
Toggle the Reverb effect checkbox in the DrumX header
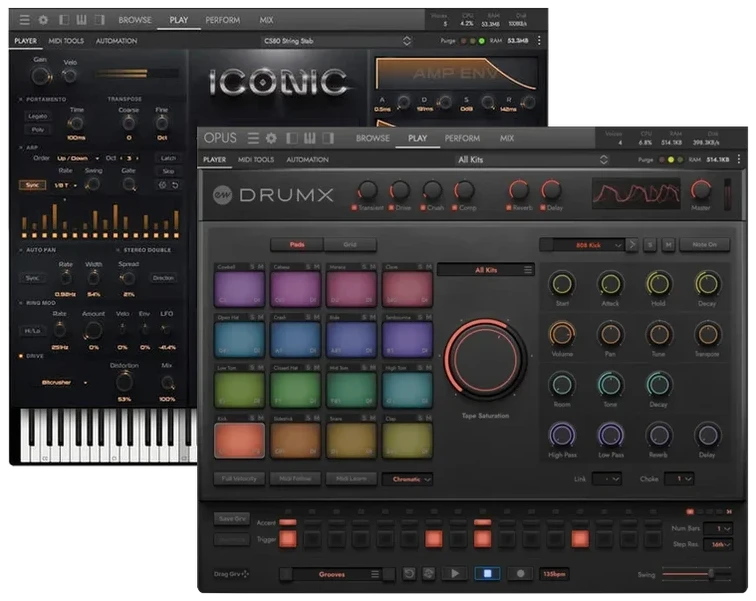point(509,208)
